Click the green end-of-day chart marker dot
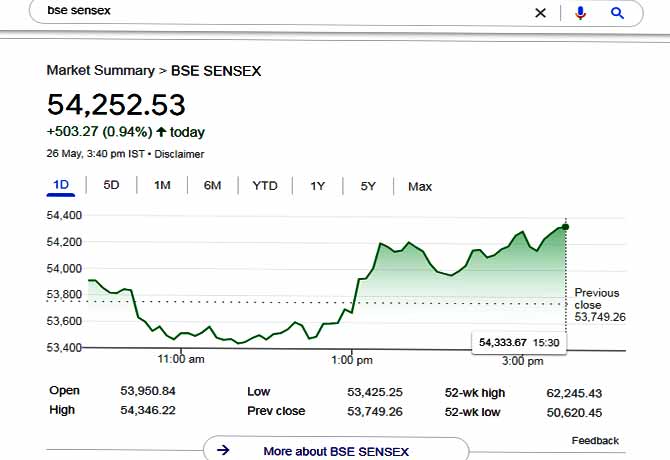This screenshot has height=460, width=670. tap(566, 227)
